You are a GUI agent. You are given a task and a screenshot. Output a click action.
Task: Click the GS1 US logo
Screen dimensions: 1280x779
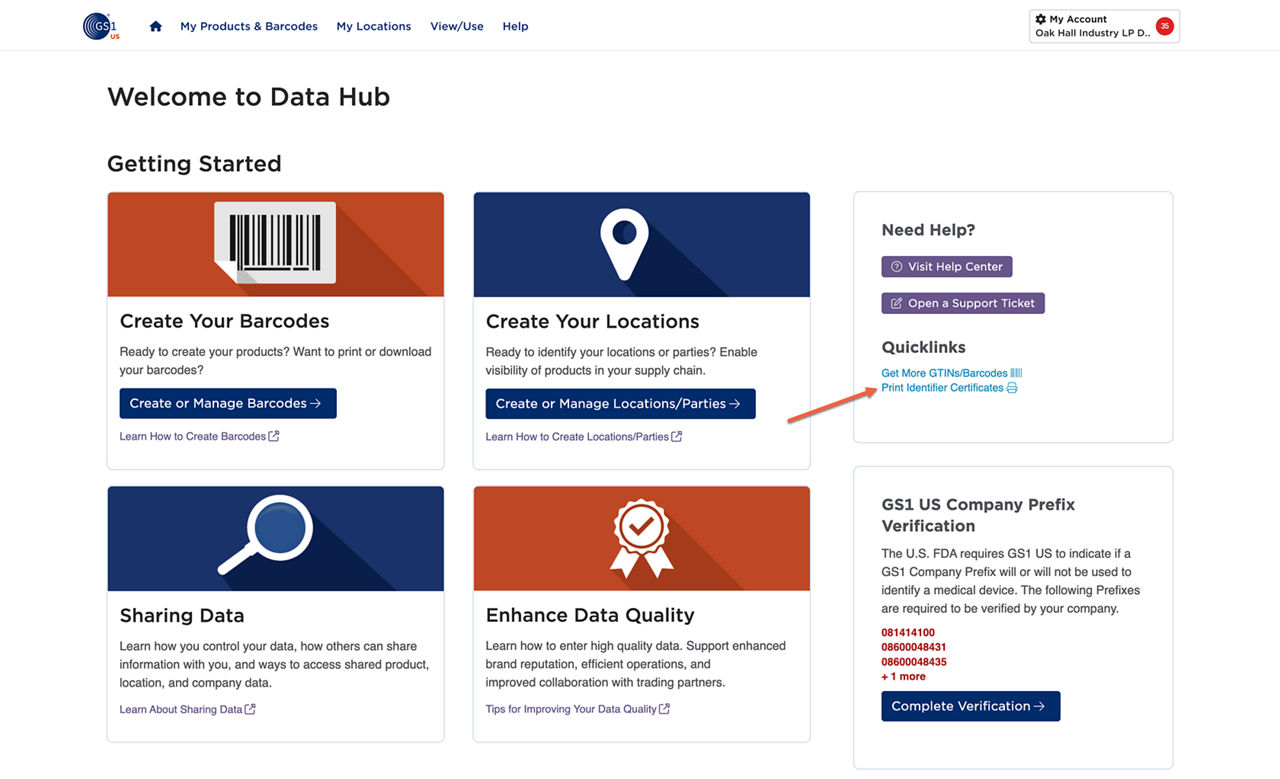click(101, 26)
